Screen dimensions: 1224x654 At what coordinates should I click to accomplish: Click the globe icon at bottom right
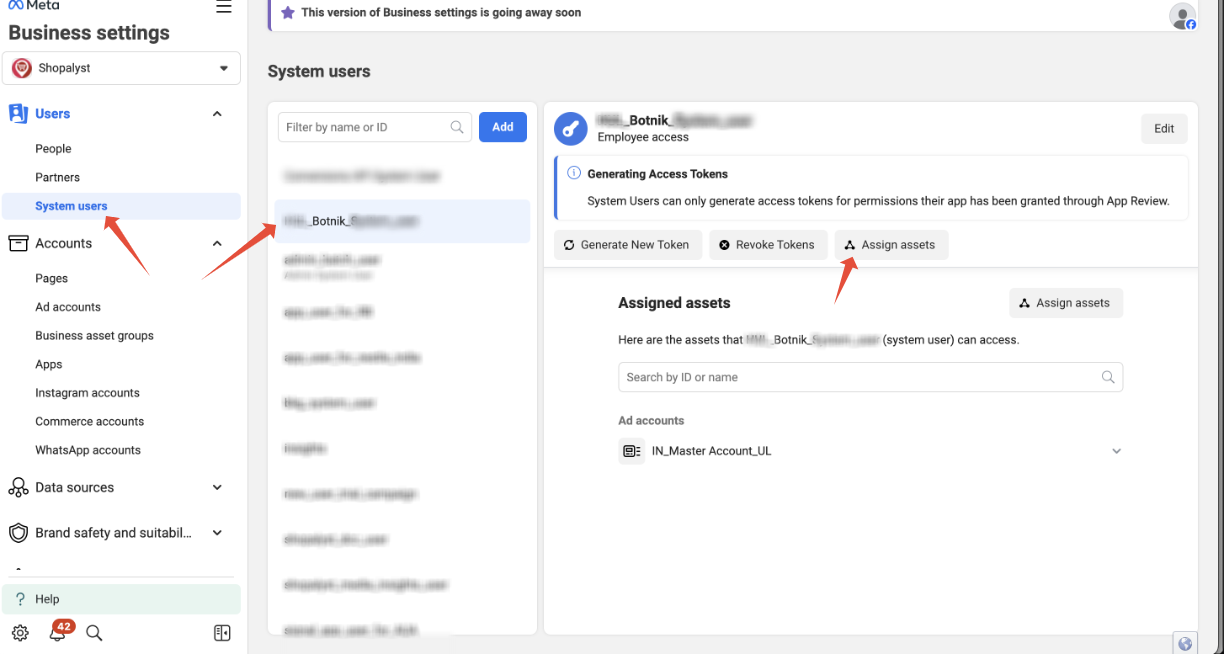1185,644
